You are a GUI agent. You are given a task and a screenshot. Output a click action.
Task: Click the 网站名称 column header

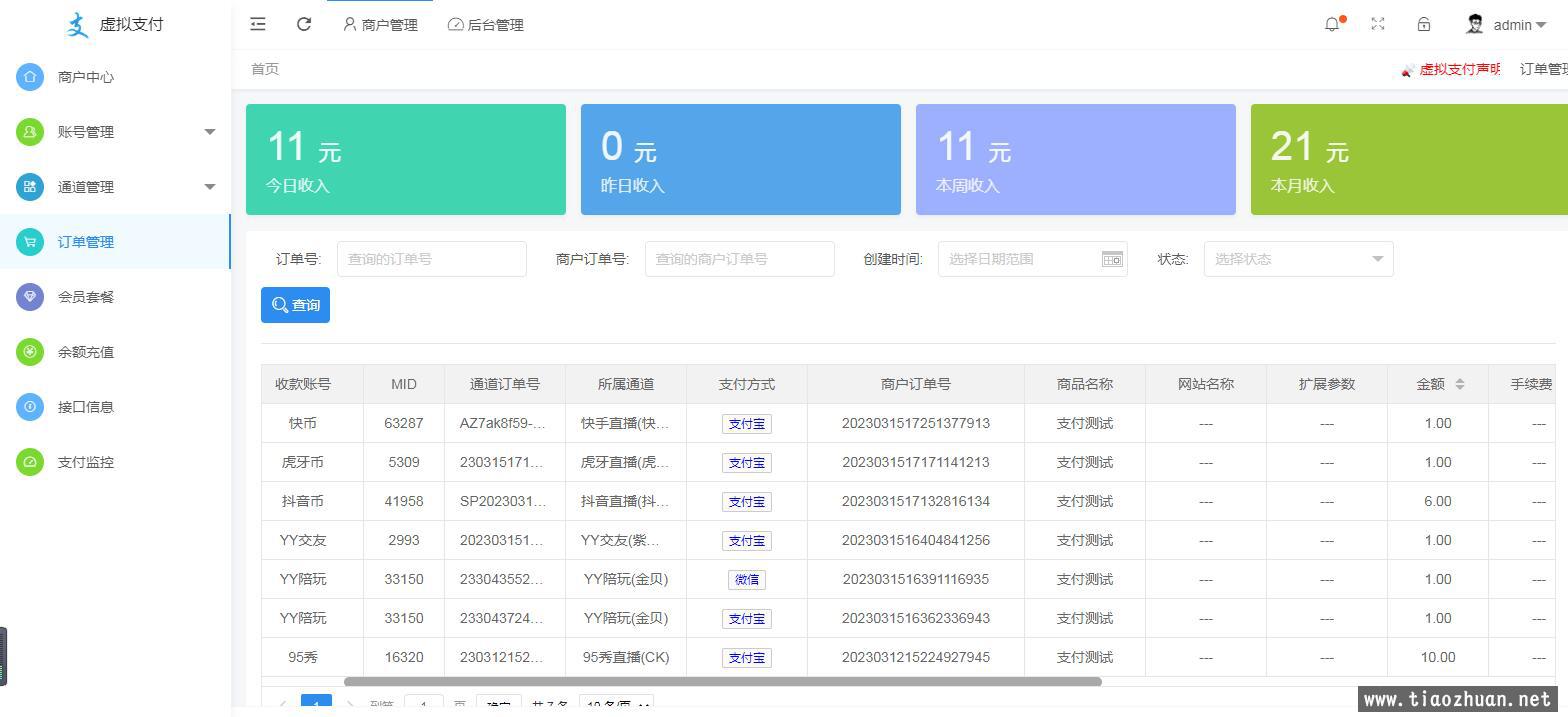tap(1206, 384)
